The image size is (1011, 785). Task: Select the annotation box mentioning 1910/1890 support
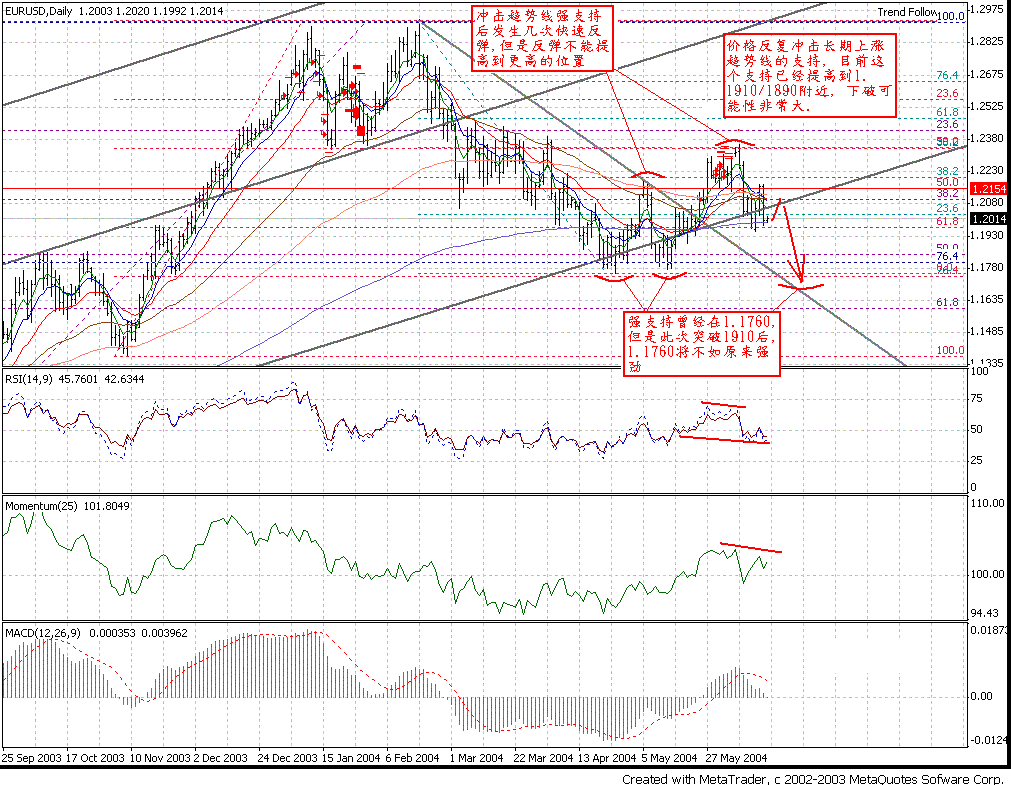click(x=810, y=75)
